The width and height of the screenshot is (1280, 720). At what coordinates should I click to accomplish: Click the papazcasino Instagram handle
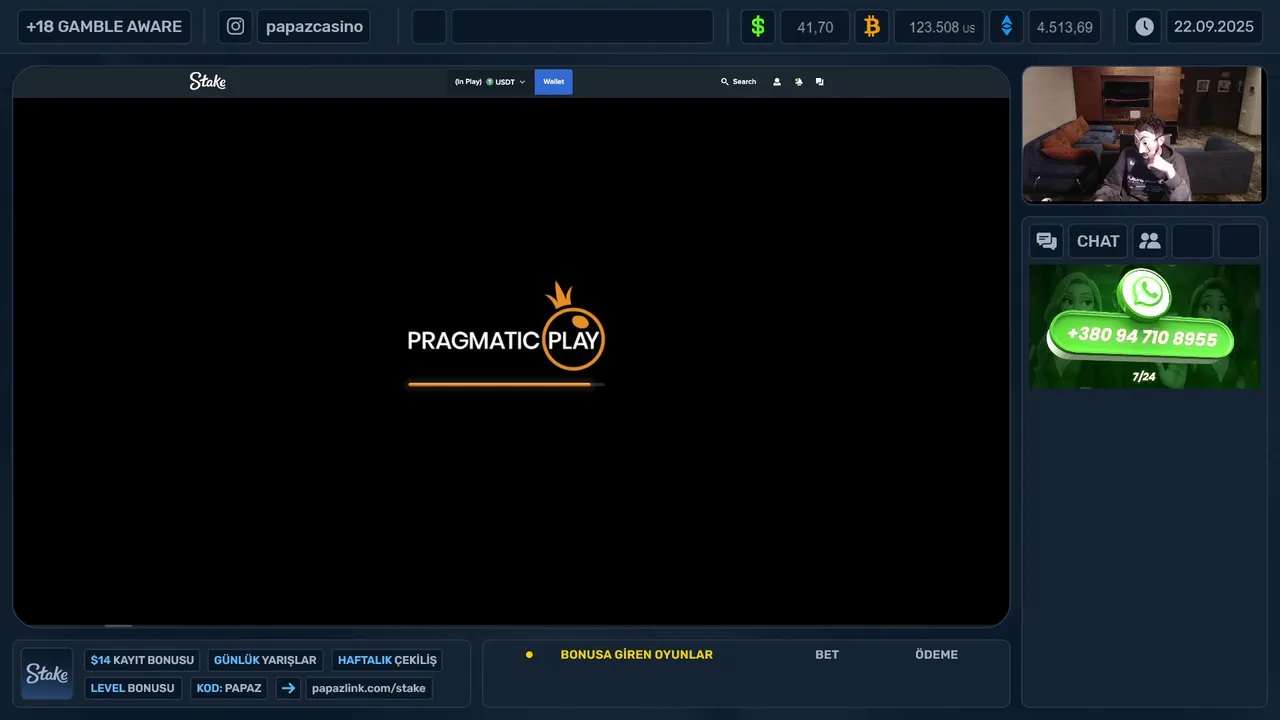pos(314,27)
